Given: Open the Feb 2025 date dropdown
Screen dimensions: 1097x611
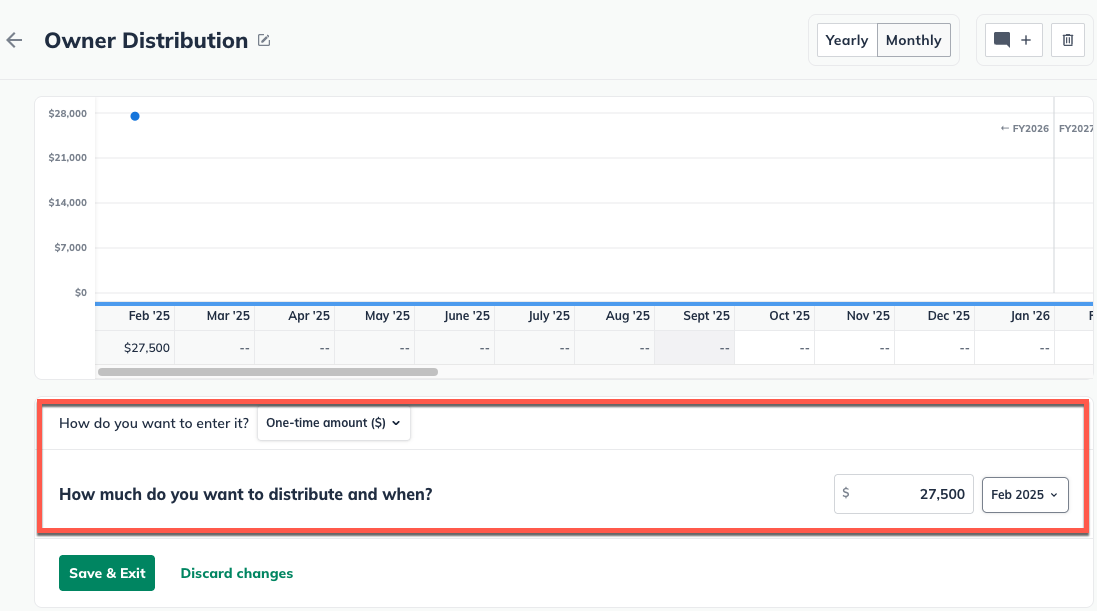Looking at the screenshot, I should 1025,494.
